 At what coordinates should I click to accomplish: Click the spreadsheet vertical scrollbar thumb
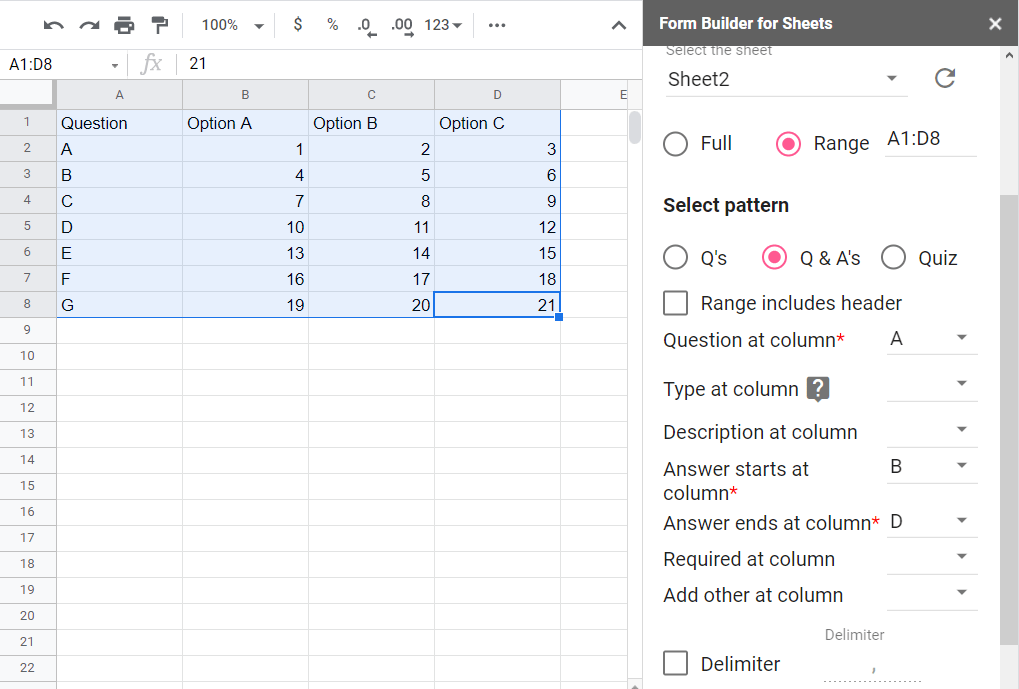pos(635,127)
